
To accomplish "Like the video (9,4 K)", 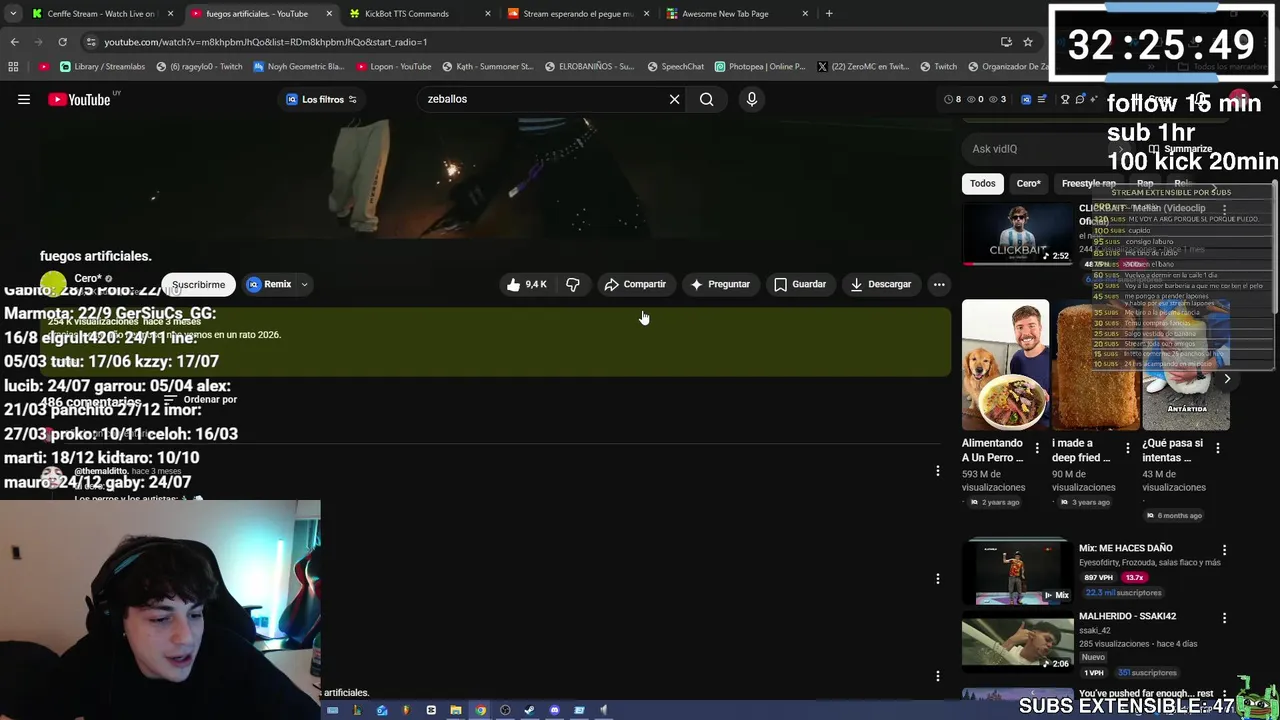I will 526,284.
